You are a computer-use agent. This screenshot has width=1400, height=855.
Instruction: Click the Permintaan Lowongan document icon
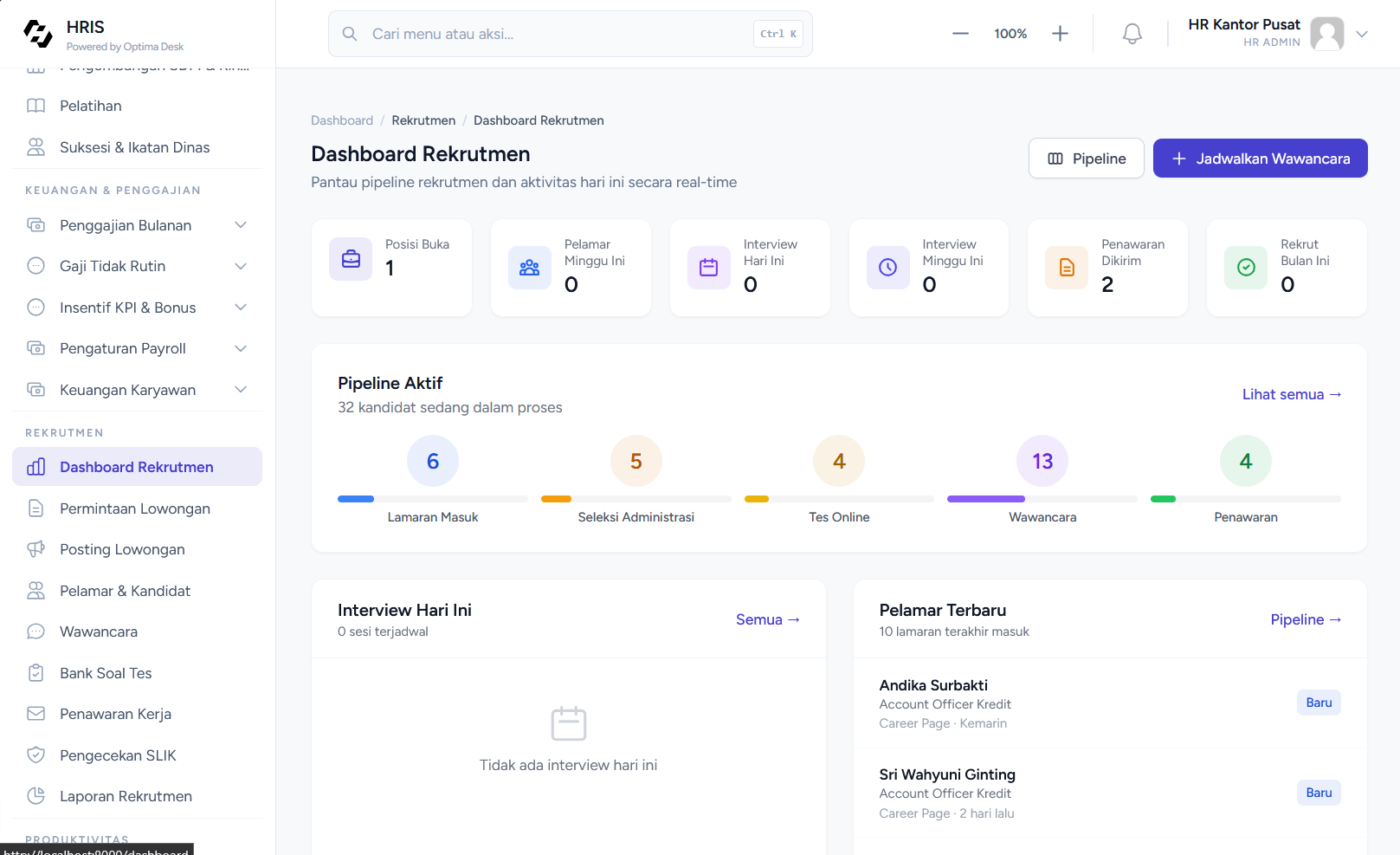click(x=35, y=508)
